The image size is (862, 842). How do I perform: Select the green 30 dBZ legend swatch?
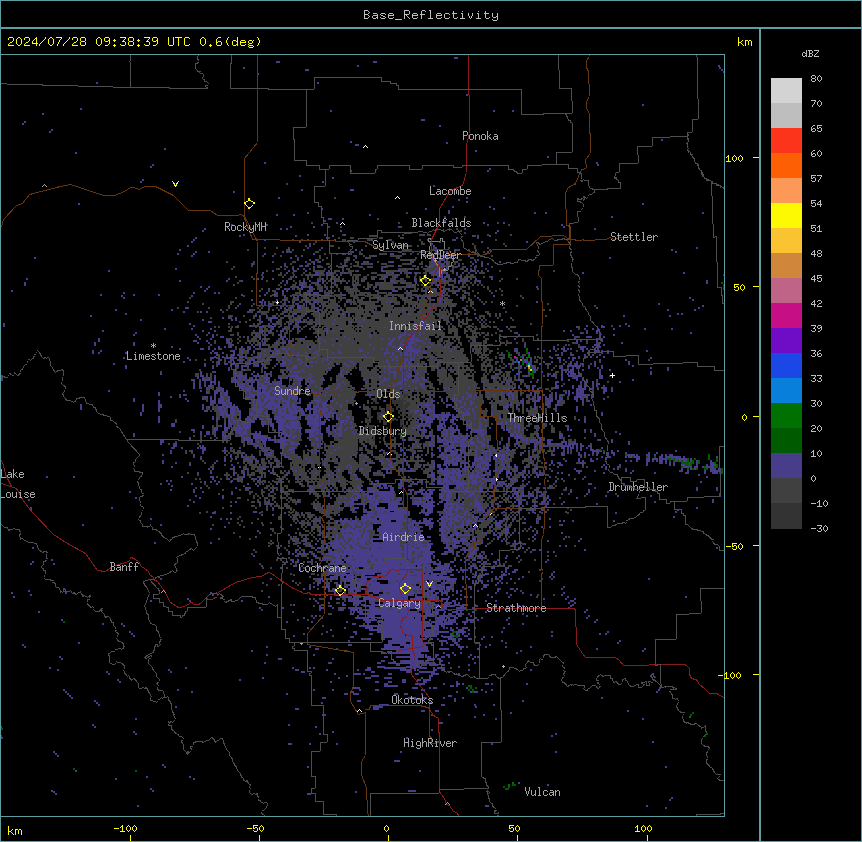point(786,416)
